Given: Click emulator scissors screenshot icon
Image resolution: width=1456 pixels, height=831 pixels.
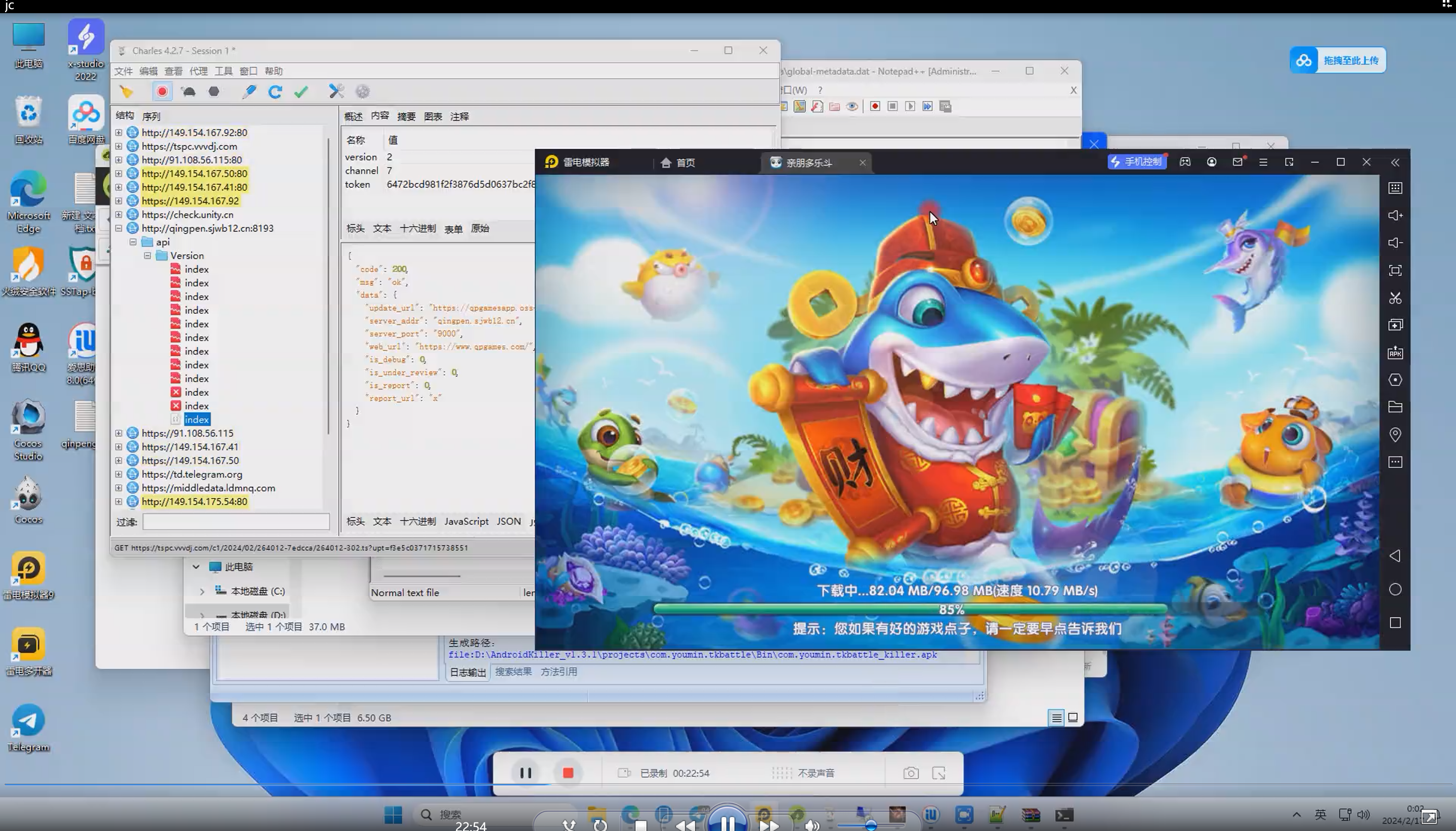Looking at the screenshot, I should pyautogui.click(x=1395, y=298).
